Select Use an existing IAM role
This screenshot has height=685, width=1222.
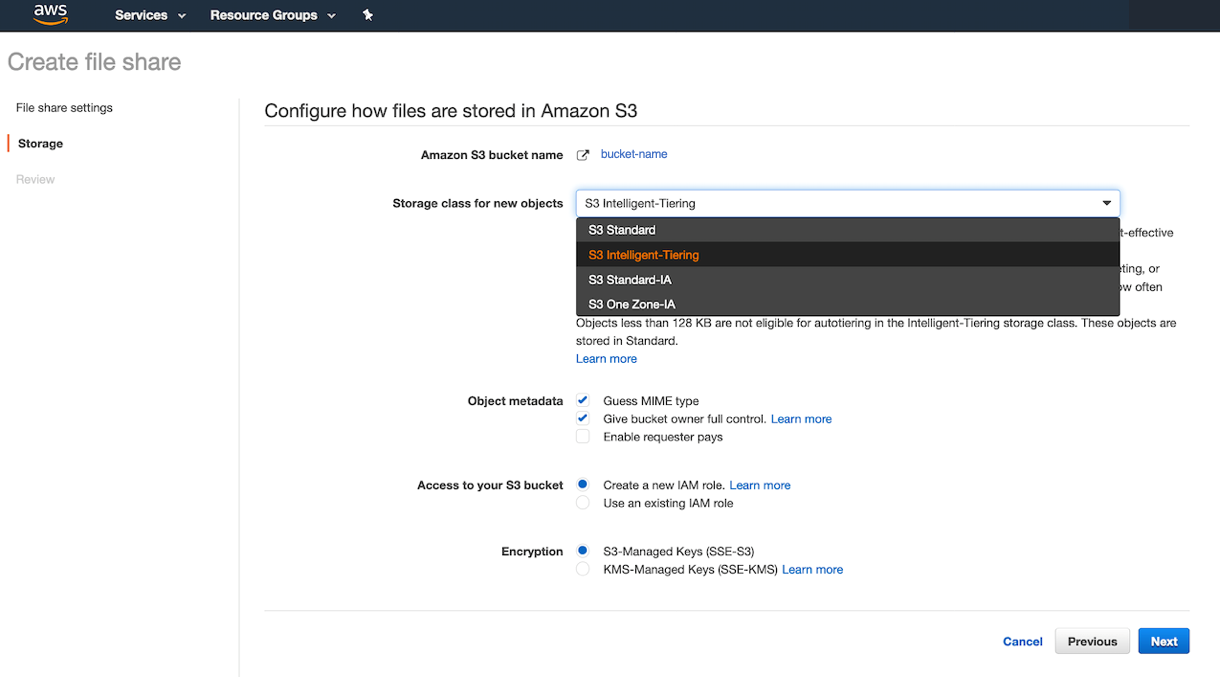pyautogui.click(x=583, y=502)
